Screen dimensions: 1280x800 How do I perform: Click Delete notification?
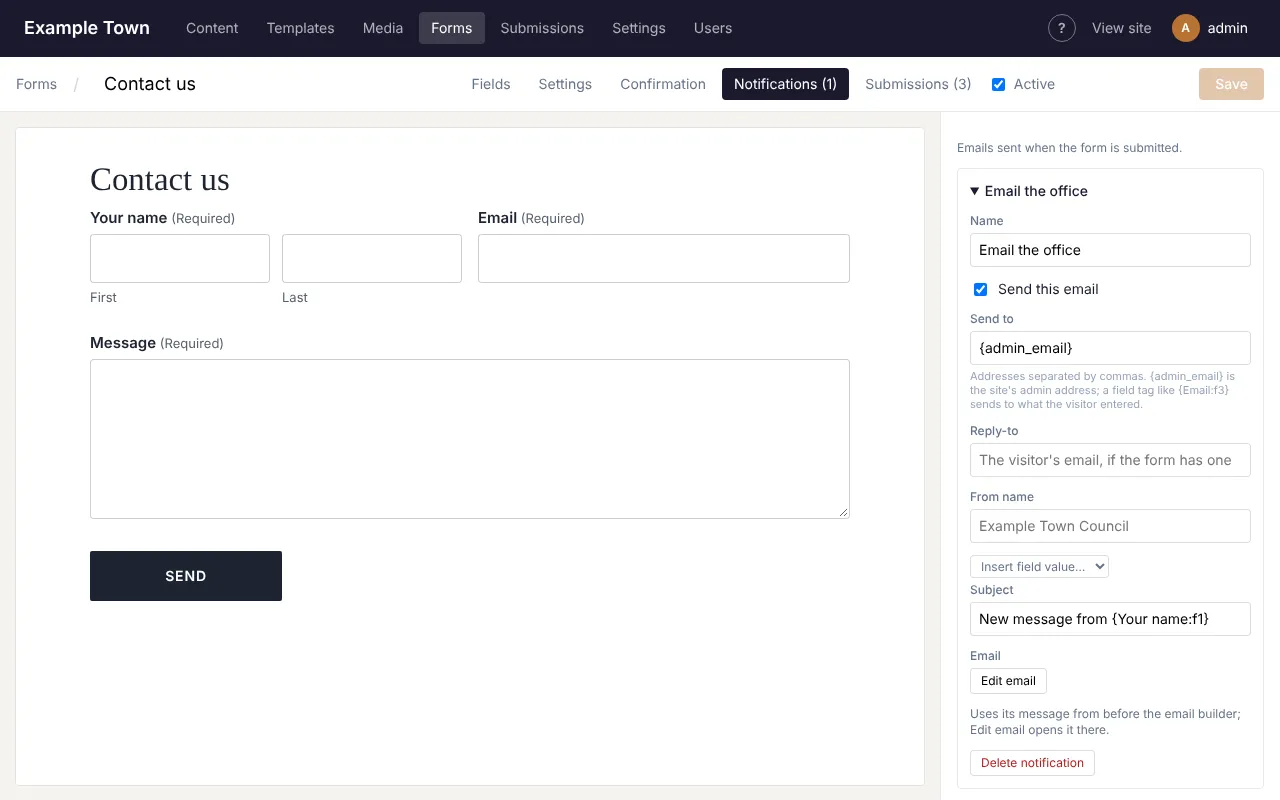pos(1032,763)
